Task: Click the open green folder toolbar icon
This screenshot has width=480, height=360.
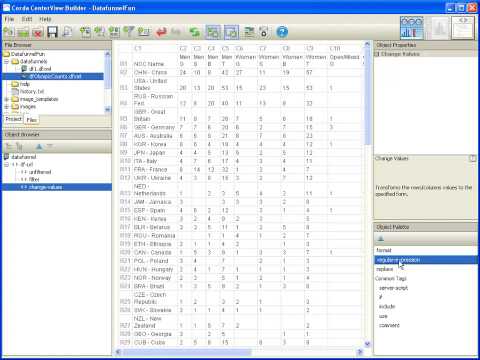Action: click(23, 32)
